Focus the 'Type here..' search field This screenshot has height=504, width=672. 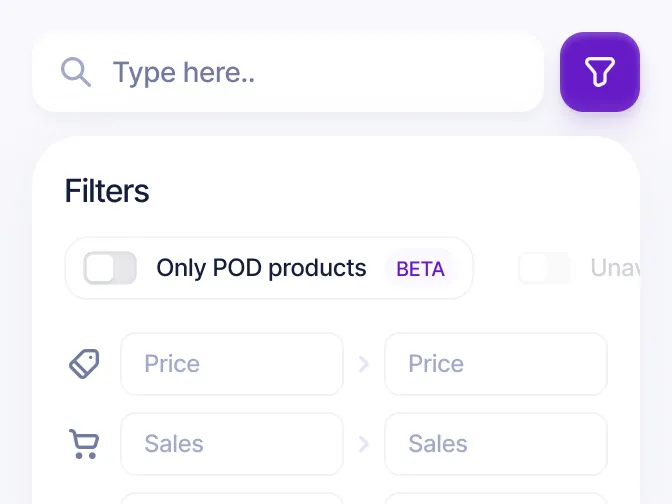coord(288,72)
